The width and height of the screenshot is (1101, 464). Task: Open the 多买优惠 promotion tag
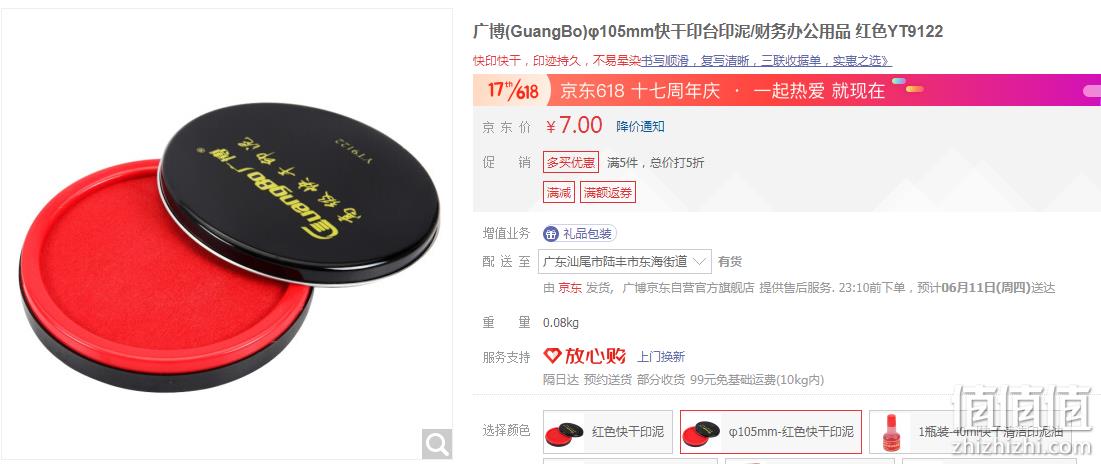click(x=570, y=162)
